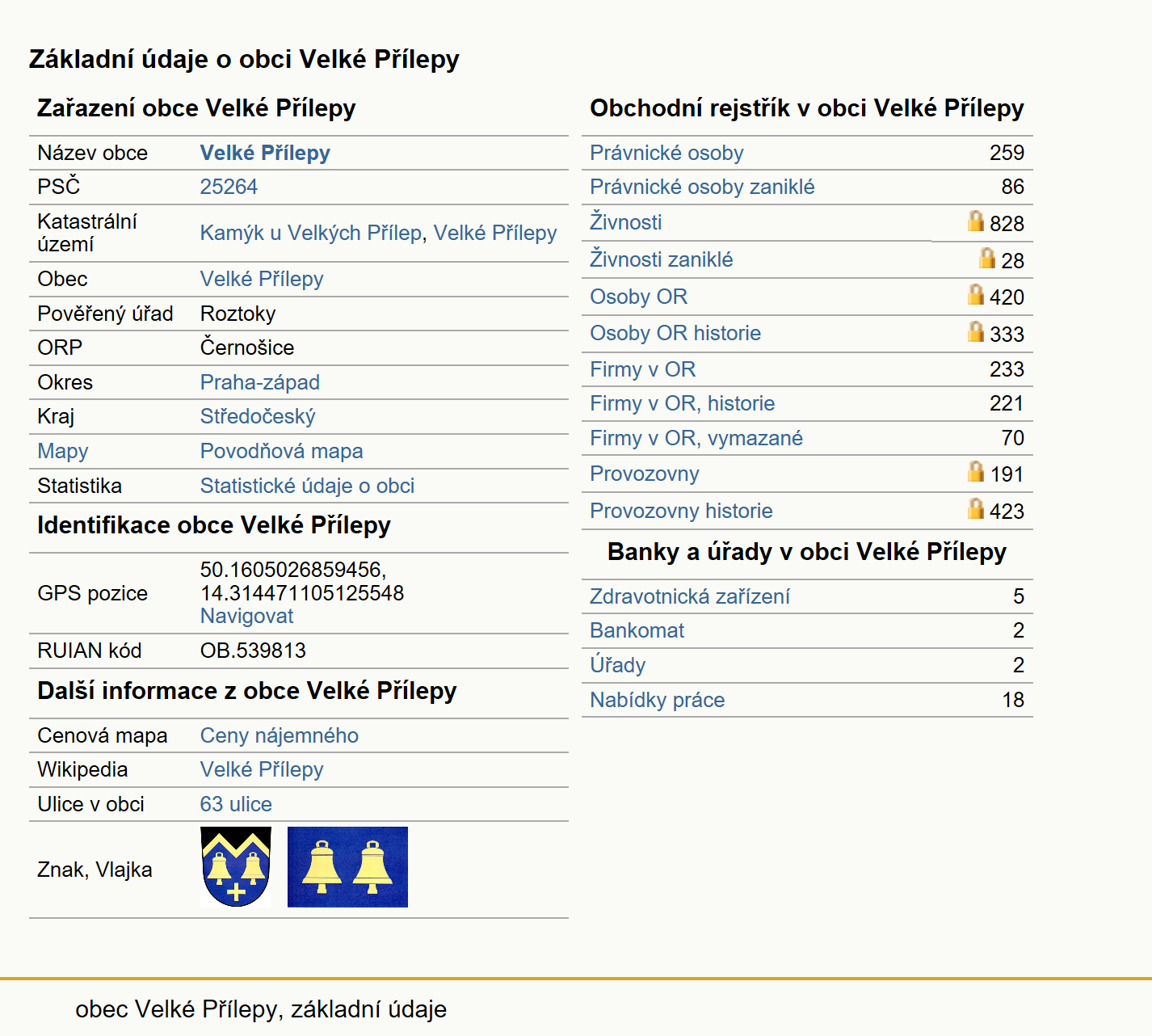Image resolution: width=1152 pixels, height=1036 pixels.
Task: Click the lock icon beside Provozovny historie
Action: point(976,508)
